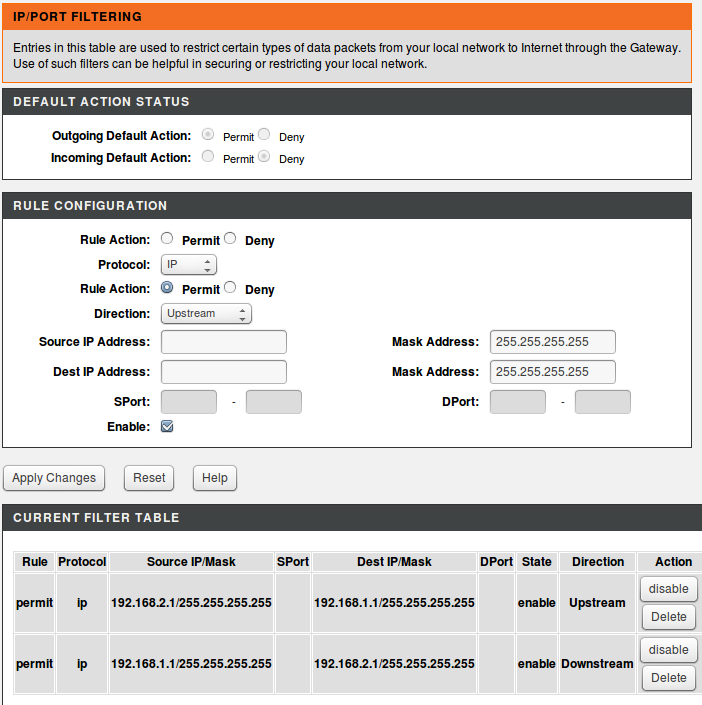Click the CURRENT FILTER TABLE heading
The width and height of the screenshot is (702, 705).
click(96, 518)
